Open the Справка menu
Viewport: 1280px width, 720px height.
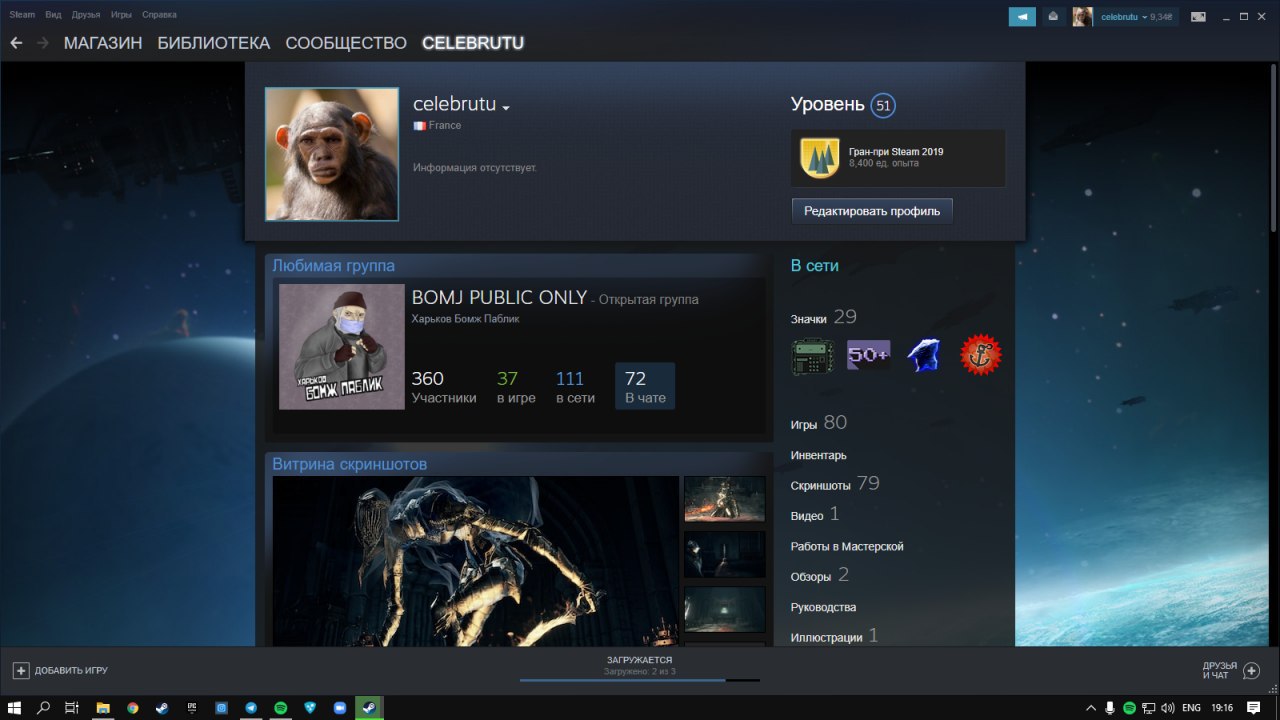point(159,15)
